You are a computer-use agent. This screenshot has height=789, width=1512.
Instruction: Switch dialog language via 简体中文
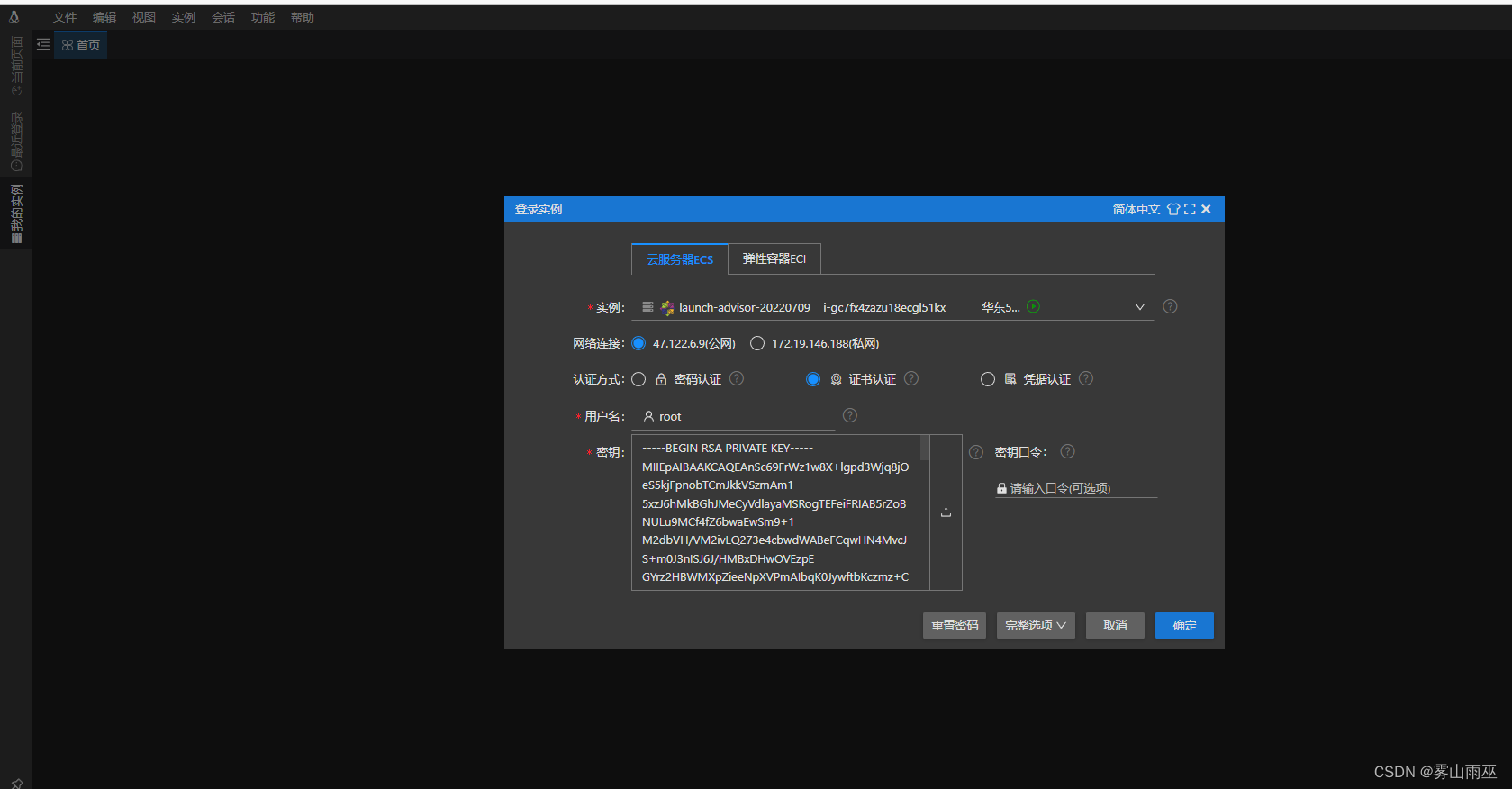click(x=1136, y=209)
